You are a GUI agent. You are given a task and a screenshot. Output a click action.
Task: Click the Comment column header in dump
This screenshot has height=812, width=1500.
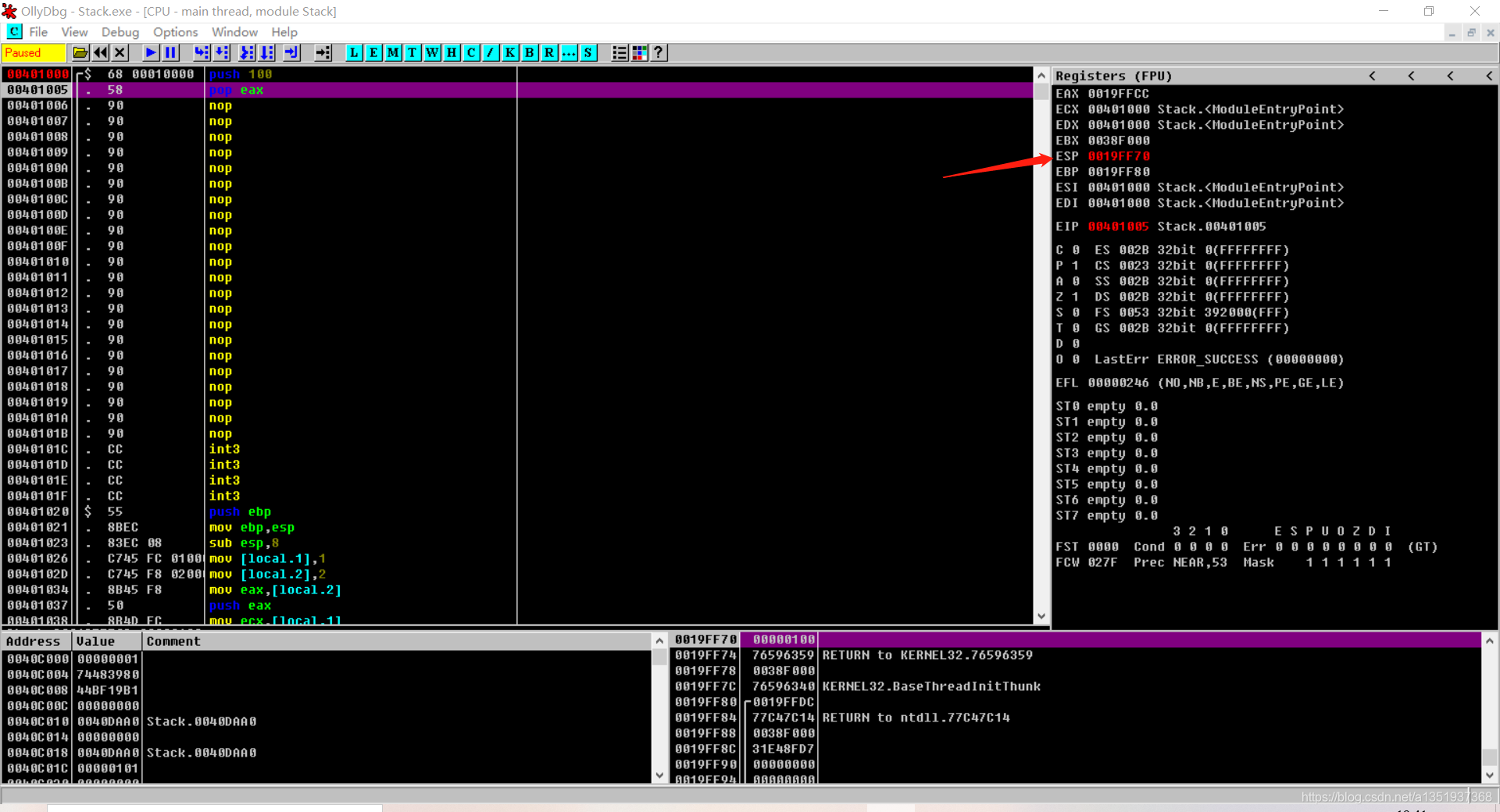397,641
